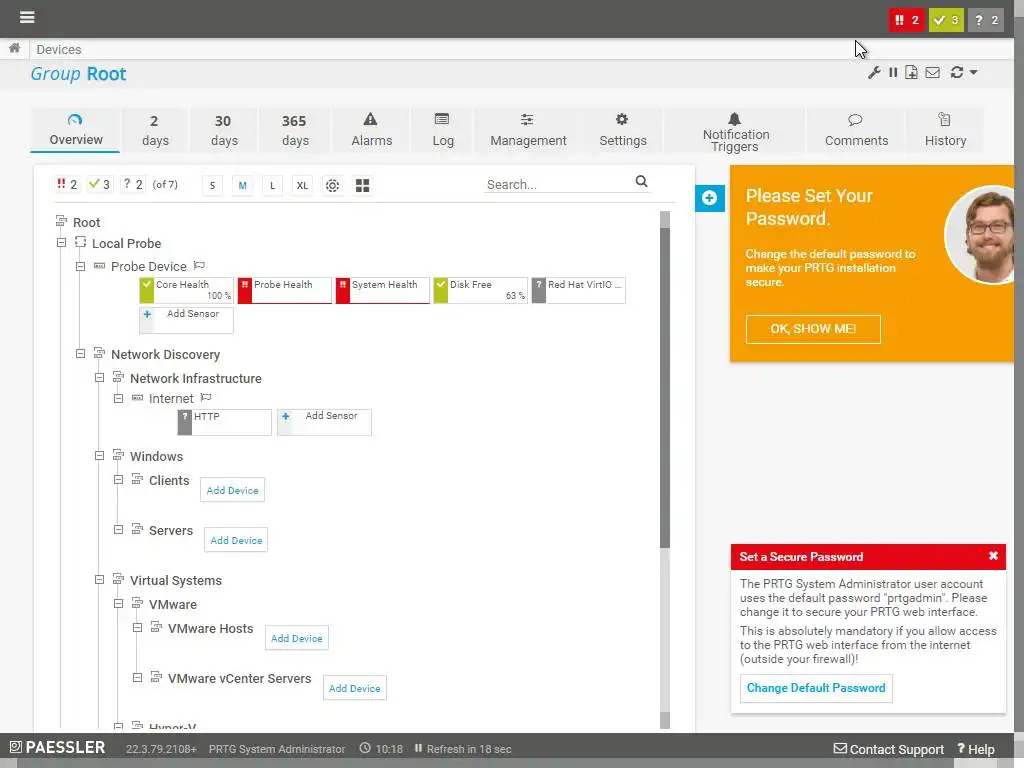Add Sensor to Internet device

point(325,423)
